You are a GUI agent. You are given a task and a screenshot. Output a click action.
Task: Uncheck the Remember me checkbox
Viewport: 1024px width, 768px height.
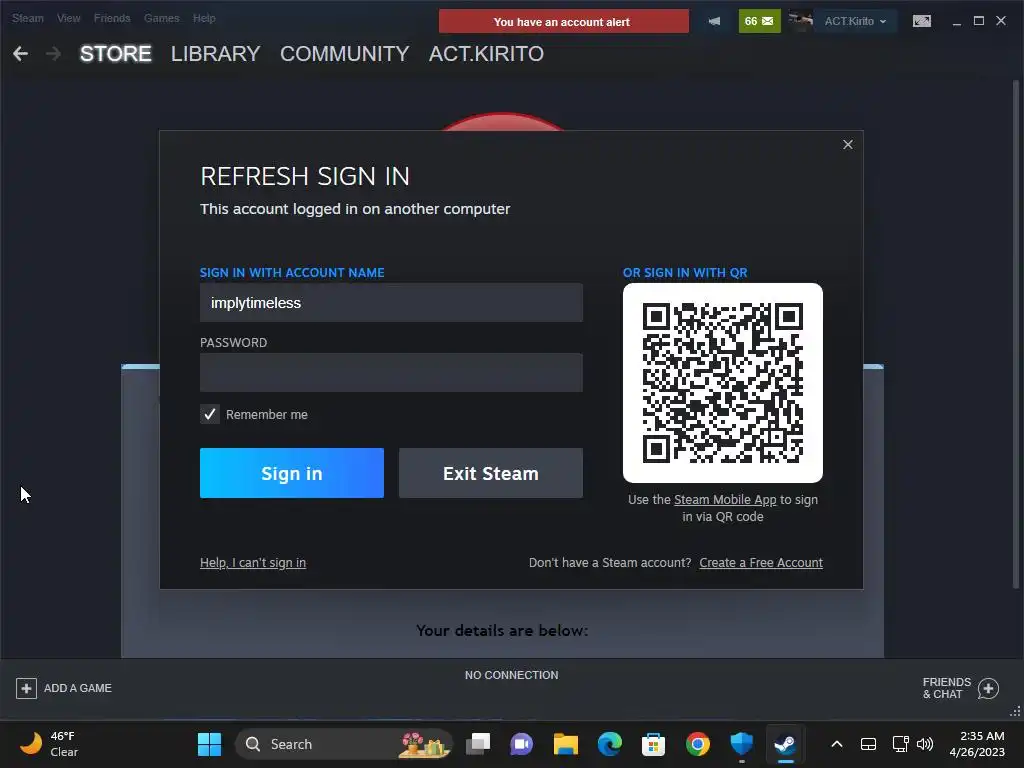[x=210, y=414]
